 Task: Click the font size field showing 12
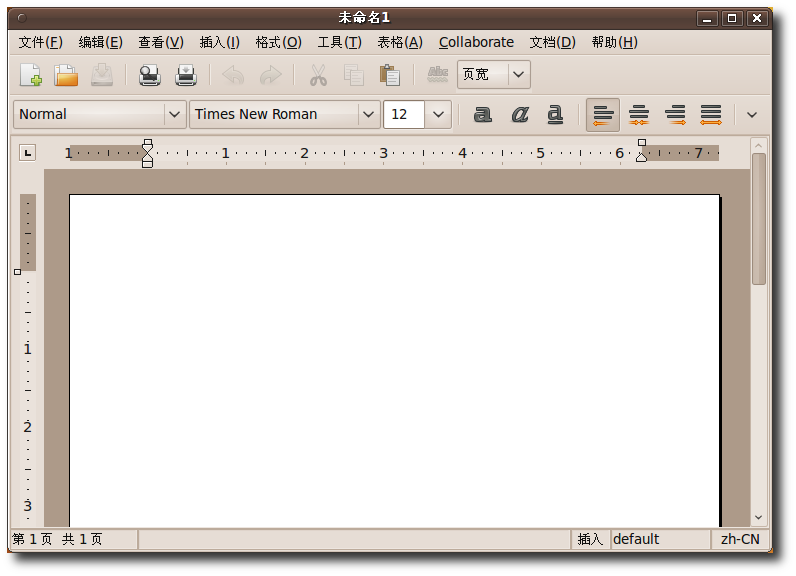[x=404, y=115]
